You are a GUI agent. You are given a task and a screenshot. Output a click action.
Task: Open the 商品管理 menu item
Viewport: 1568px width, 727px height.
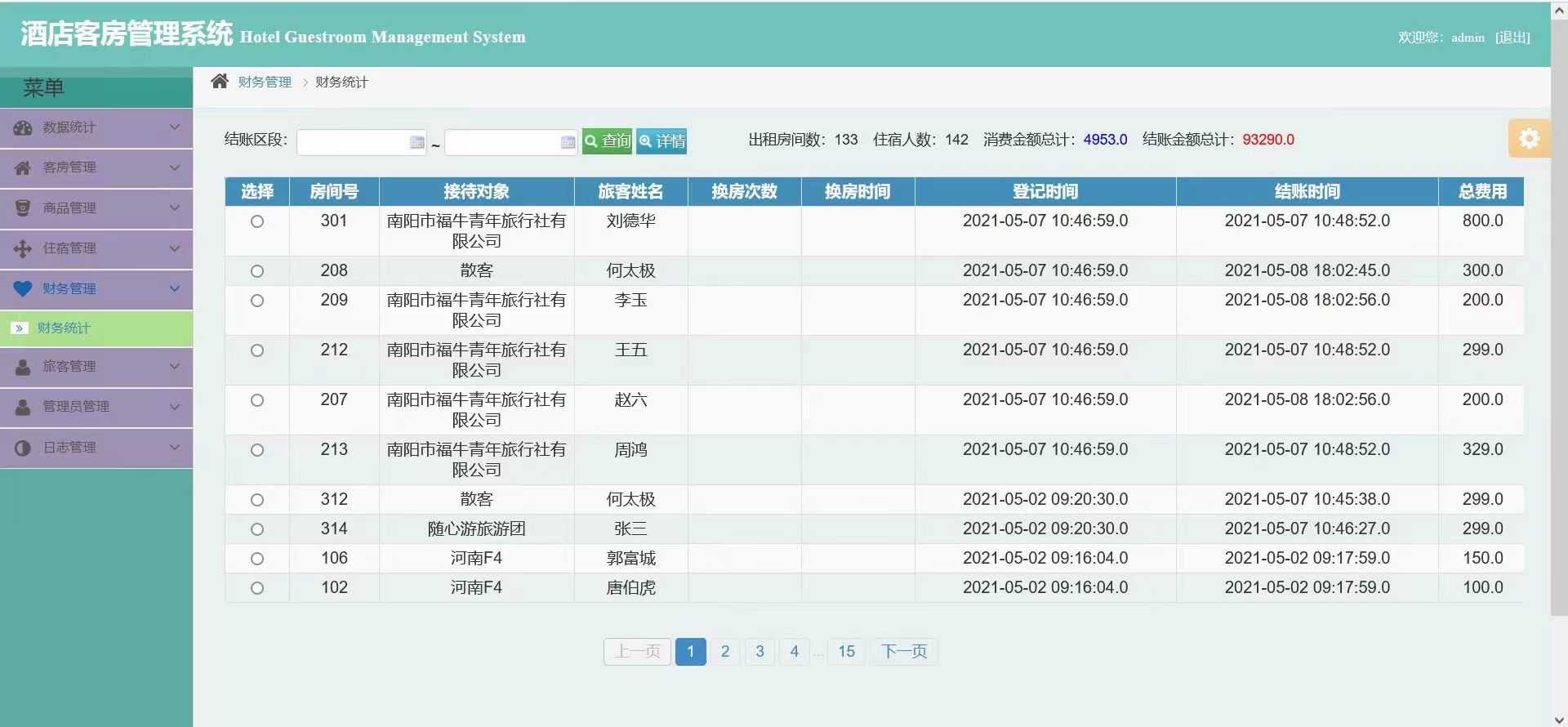[x=96, y=208]
